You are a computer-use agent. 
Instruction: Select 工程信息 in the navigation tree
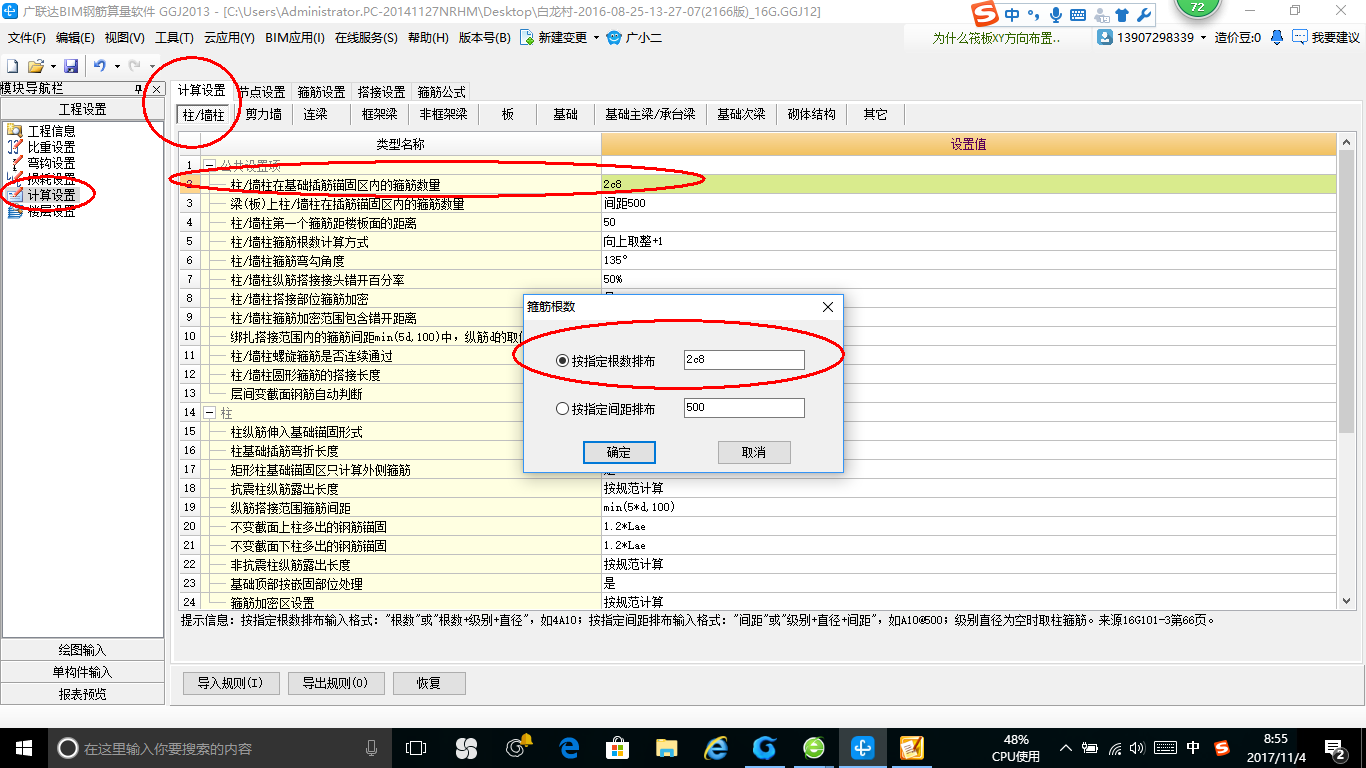tap(51, 131)
